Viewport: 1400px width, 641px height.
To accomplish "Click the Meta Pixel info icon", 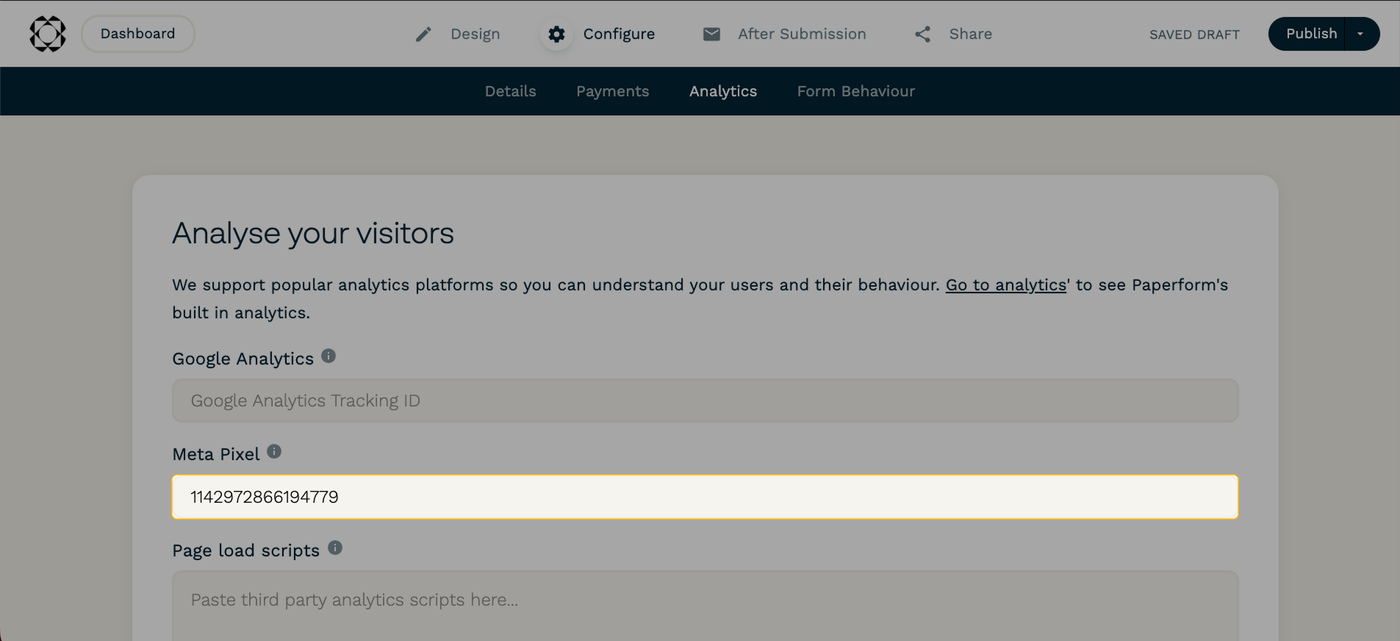I will coord(274,451).
